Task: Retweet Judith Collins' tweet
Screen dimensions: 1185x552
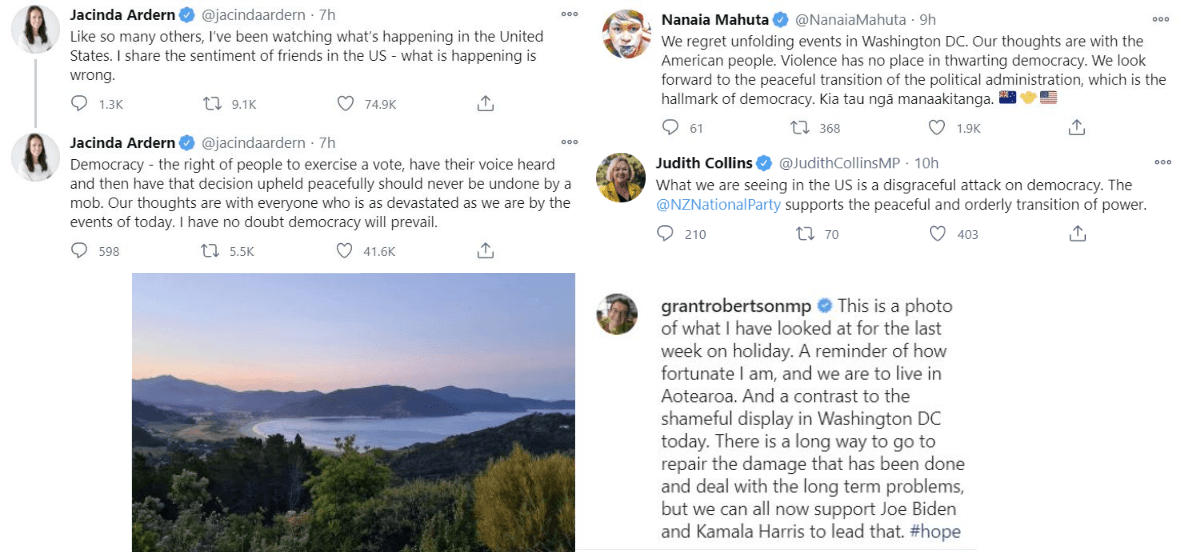Action: tap(803, 233)
